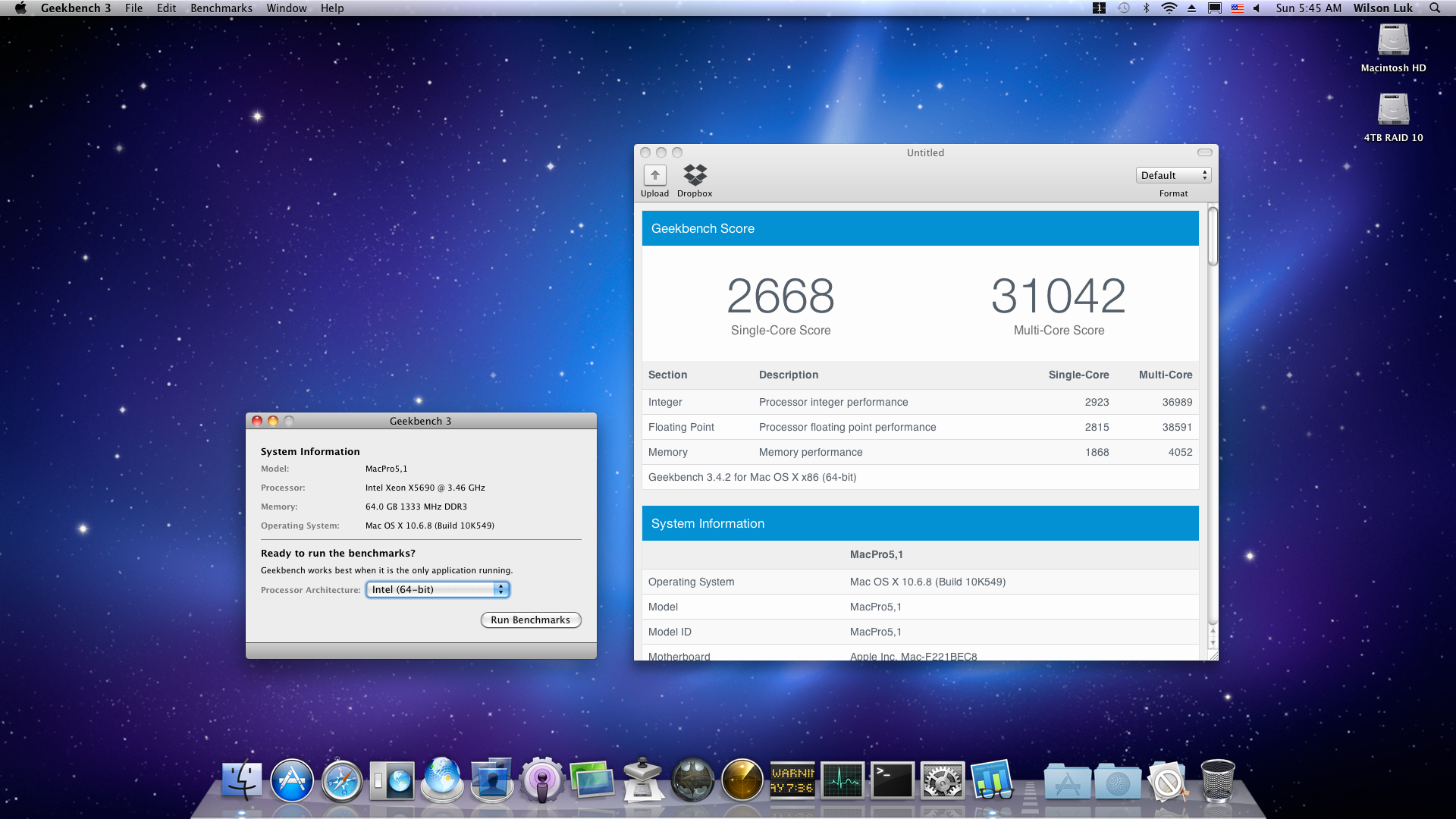This screenshot has height=819, width=1456.
Task: Click the blocked document stack in the Dock
Action: (x=1168, y=781)
